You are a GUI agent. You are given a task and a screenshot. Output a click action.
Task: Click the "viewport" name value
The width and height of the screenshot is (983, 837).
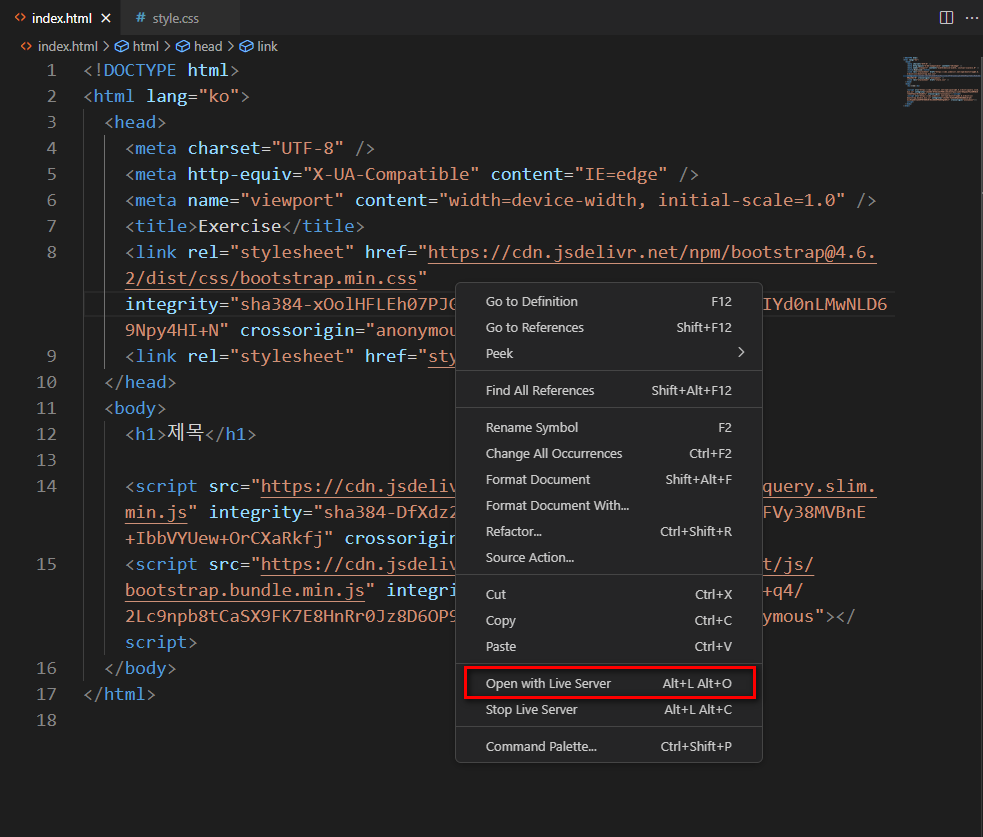coord(292,201)
